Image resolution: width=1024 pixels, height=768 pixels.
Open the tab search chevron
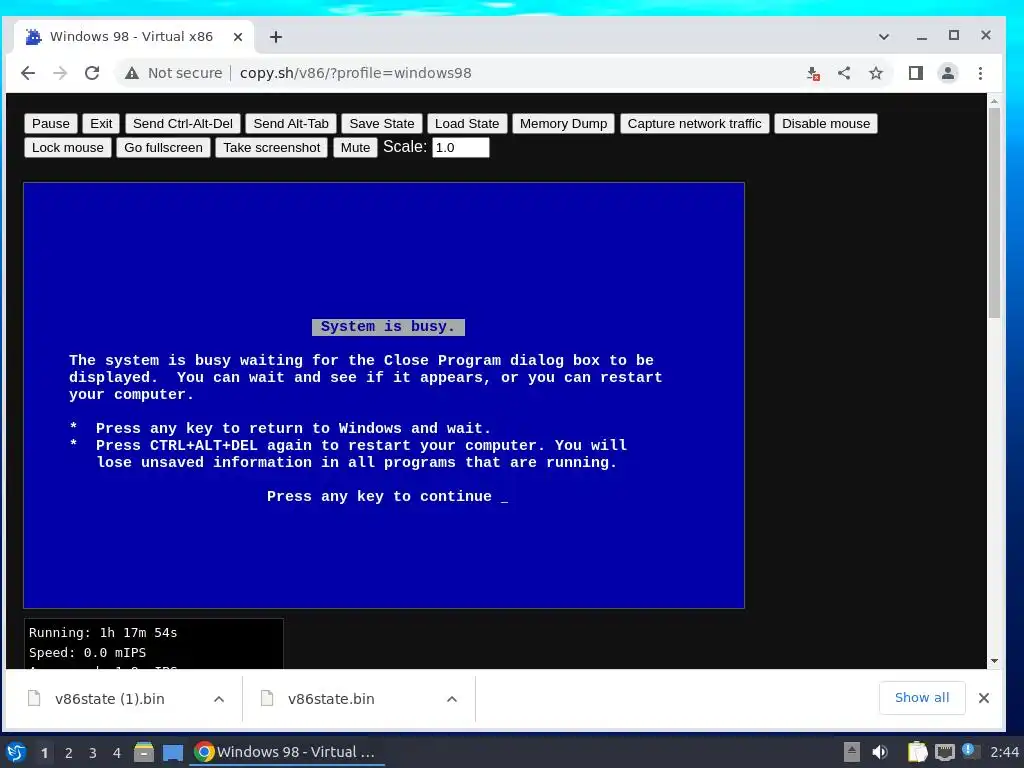click(x=884, y=37)
